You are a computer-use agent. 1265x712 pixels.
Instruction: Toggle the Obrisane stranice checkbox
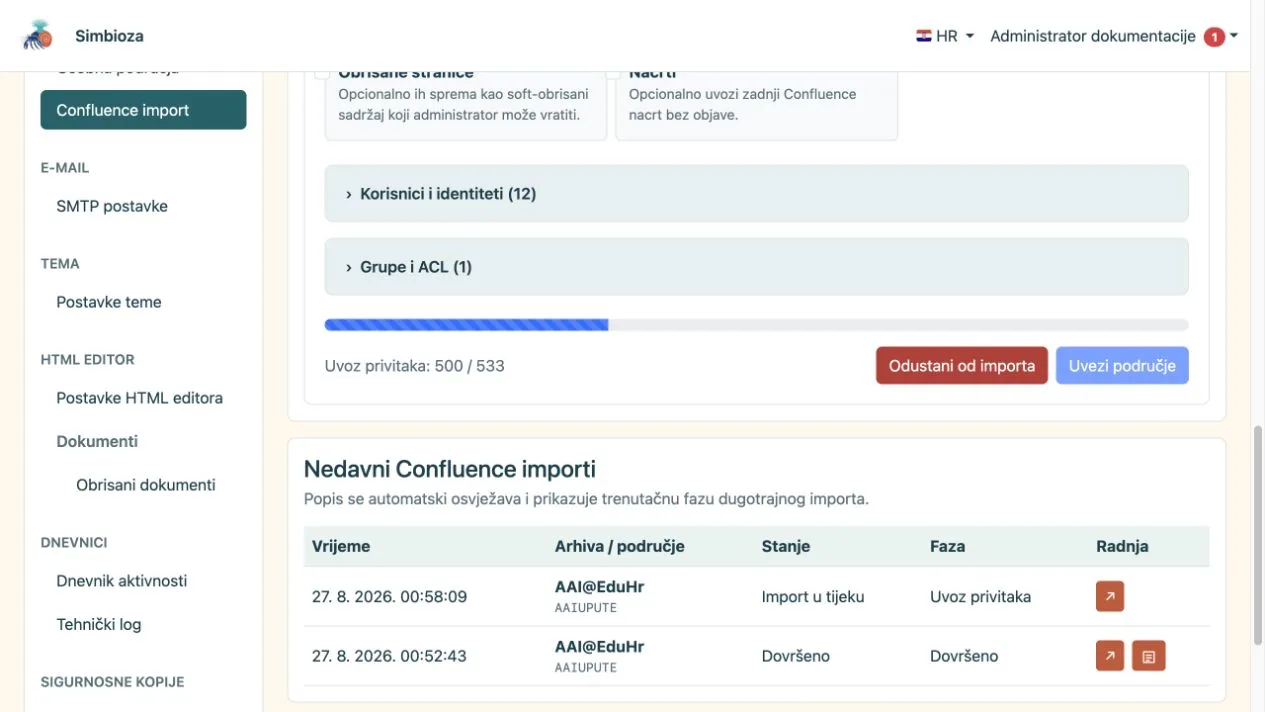click(322, 73)
